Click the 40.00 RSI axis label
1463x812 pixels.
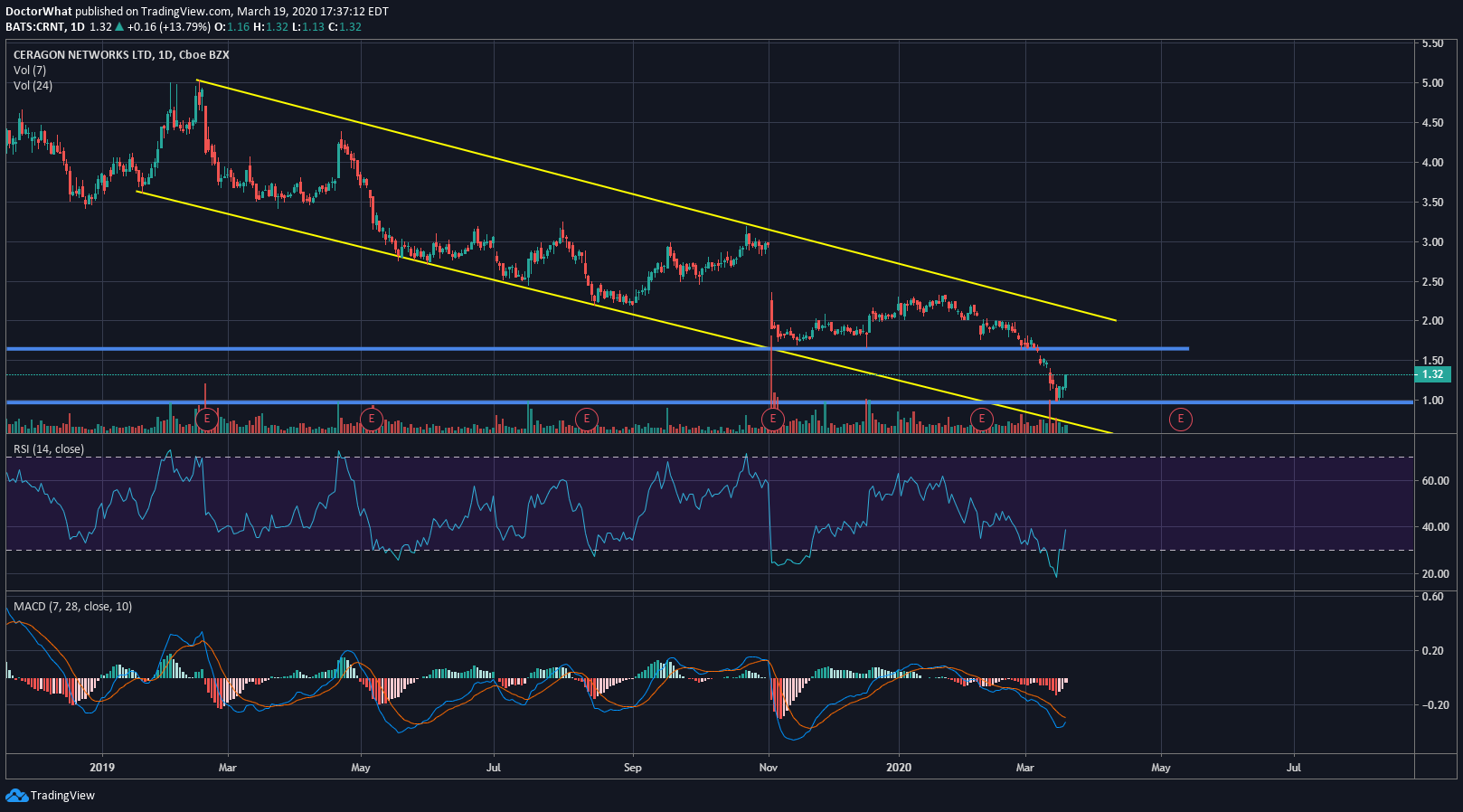(x=1435, y=527)
